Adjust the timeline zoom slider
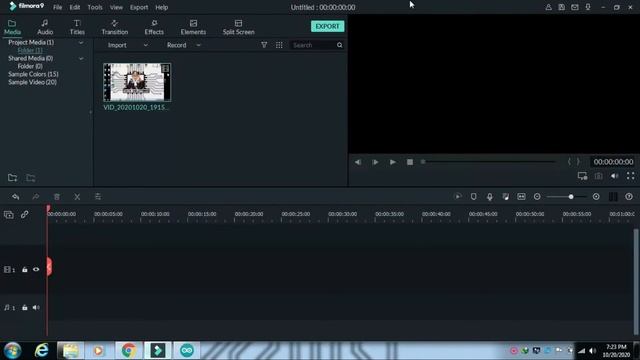Viewport: 640px width, 360px height. 567,197
